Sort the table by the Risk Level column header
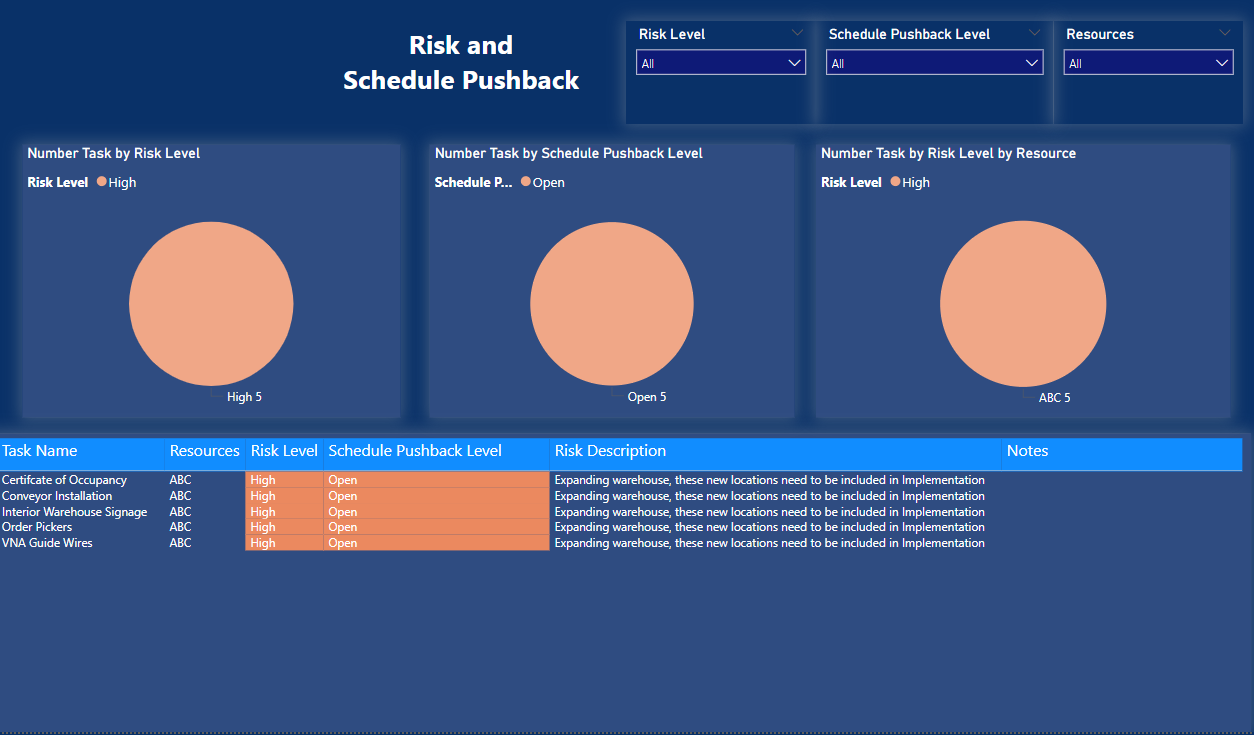Image resolution: width=1254 pixels, height=735 pixels. [x=284, y=451]
